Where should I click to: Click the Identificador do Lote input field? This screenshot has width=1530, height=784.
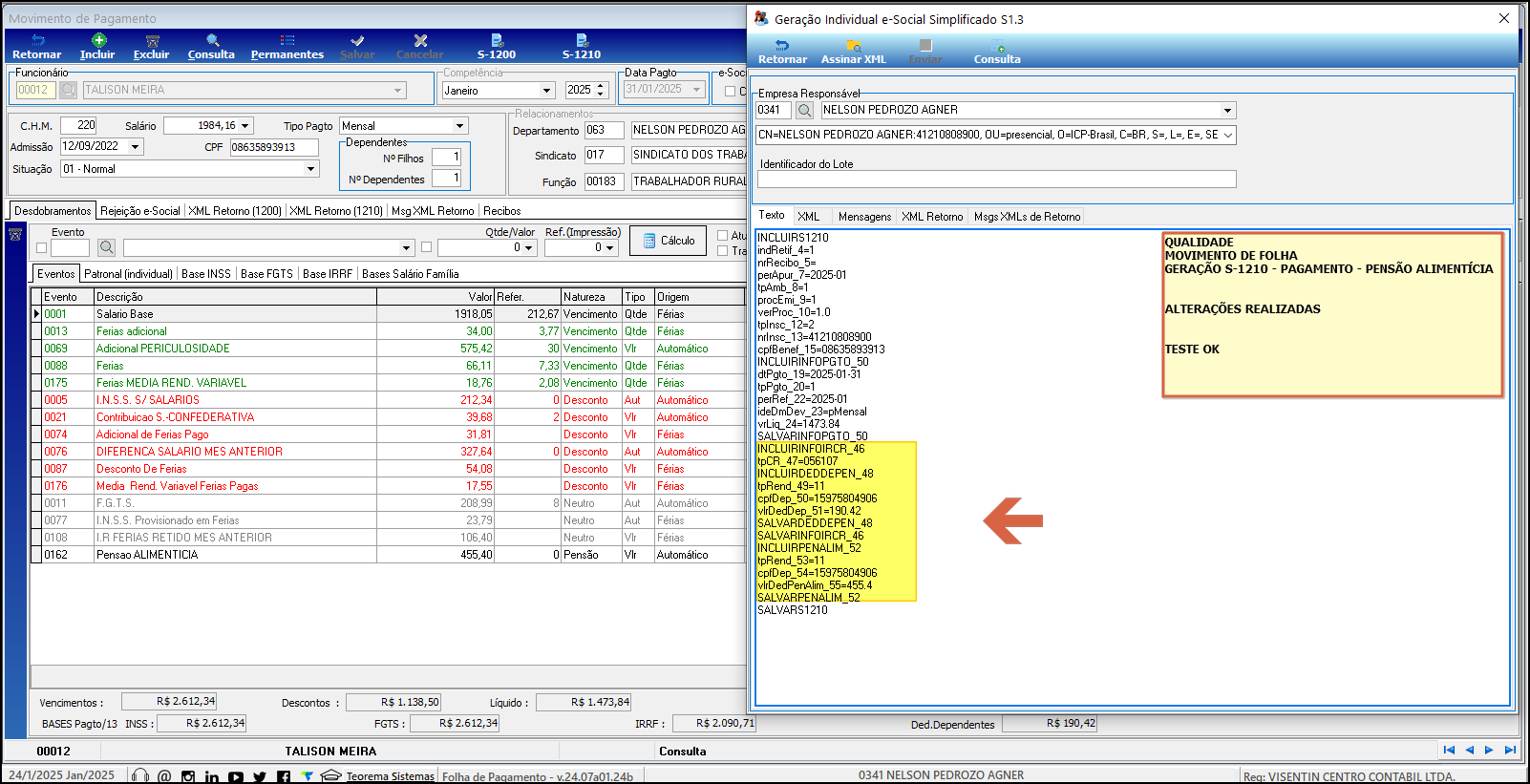(x=996, y=180)
